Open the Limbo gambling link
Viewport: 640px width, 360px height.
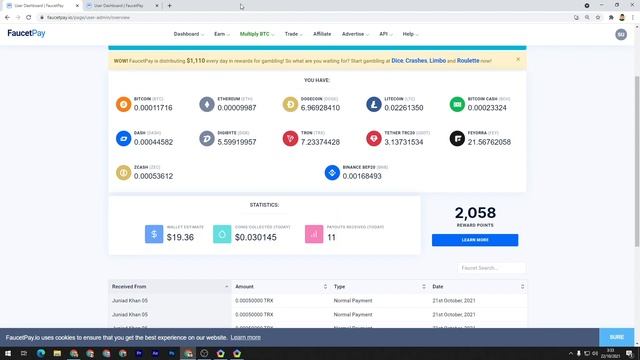tap(437, 60)
